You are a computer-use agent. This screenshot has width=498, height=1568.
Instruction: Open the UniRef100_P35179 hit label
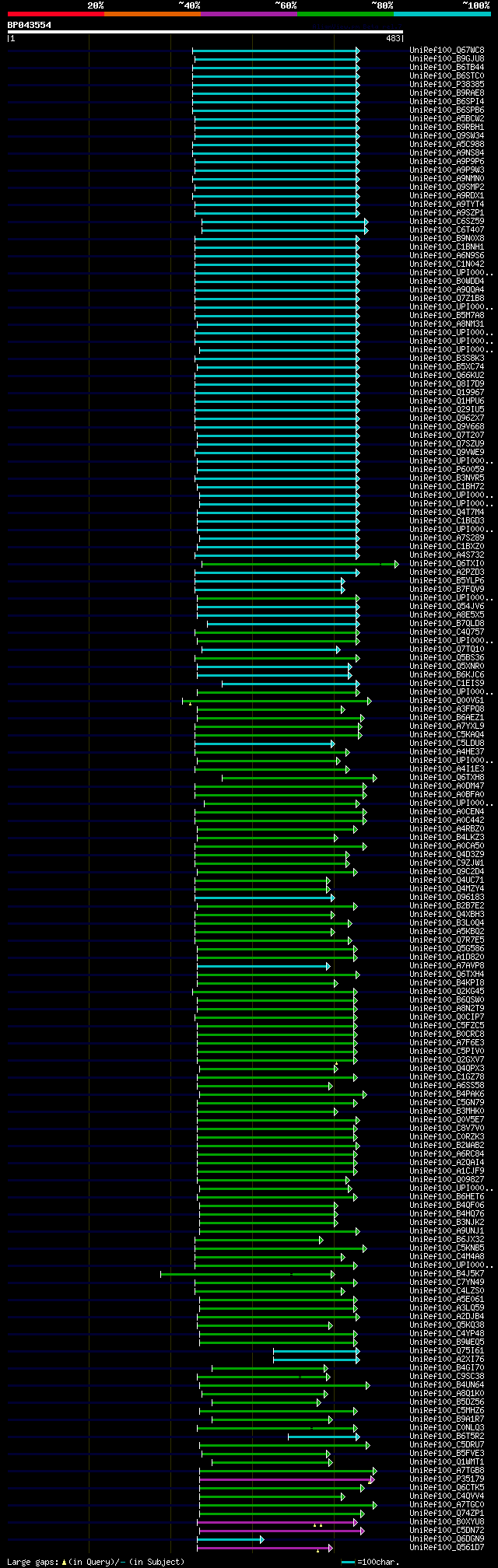tap(447, 1479)
